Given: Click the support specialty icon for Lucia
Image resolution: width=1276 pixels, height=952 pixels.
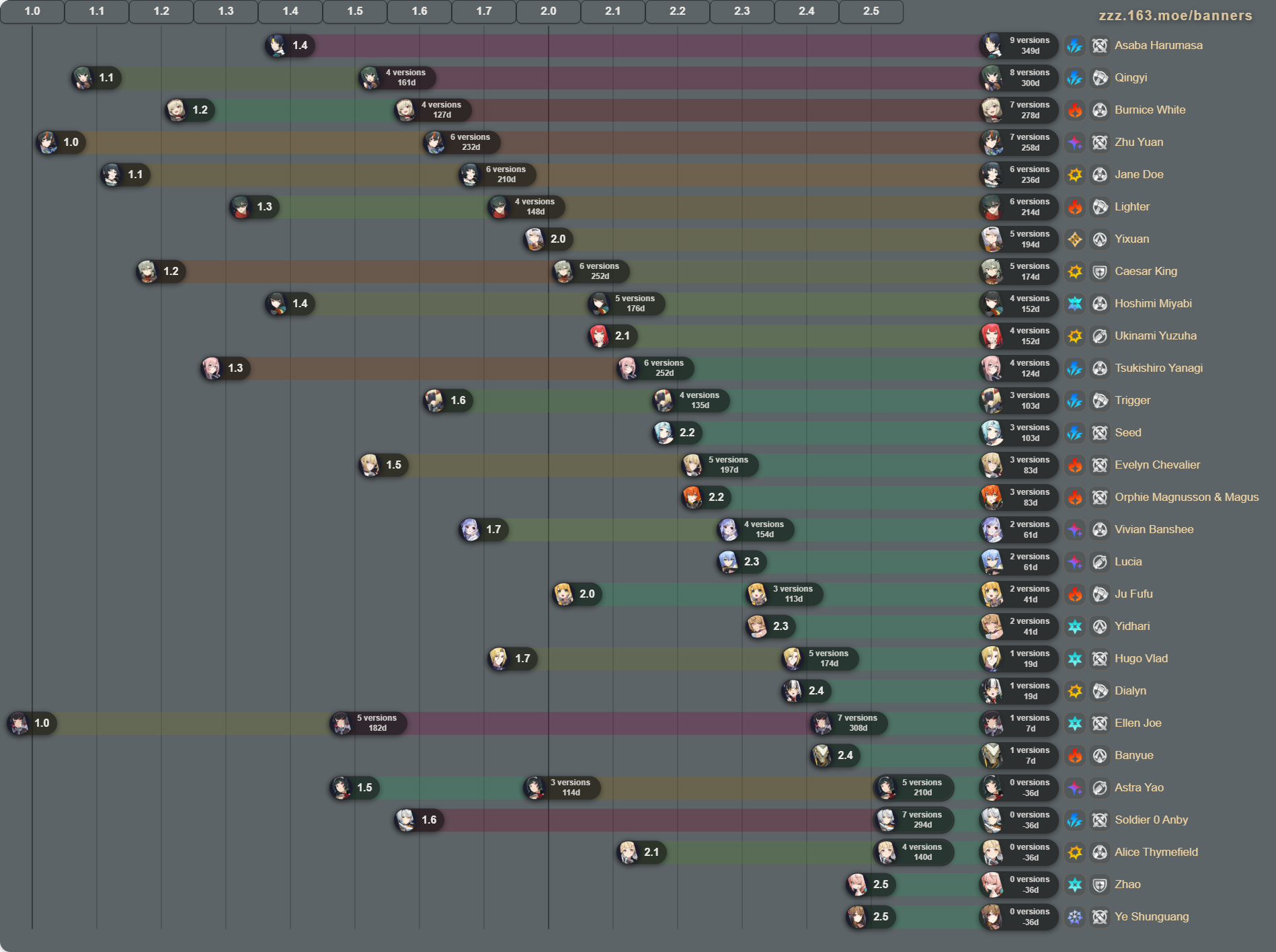Looking at the screenshot, I should tap(1100, 562).
